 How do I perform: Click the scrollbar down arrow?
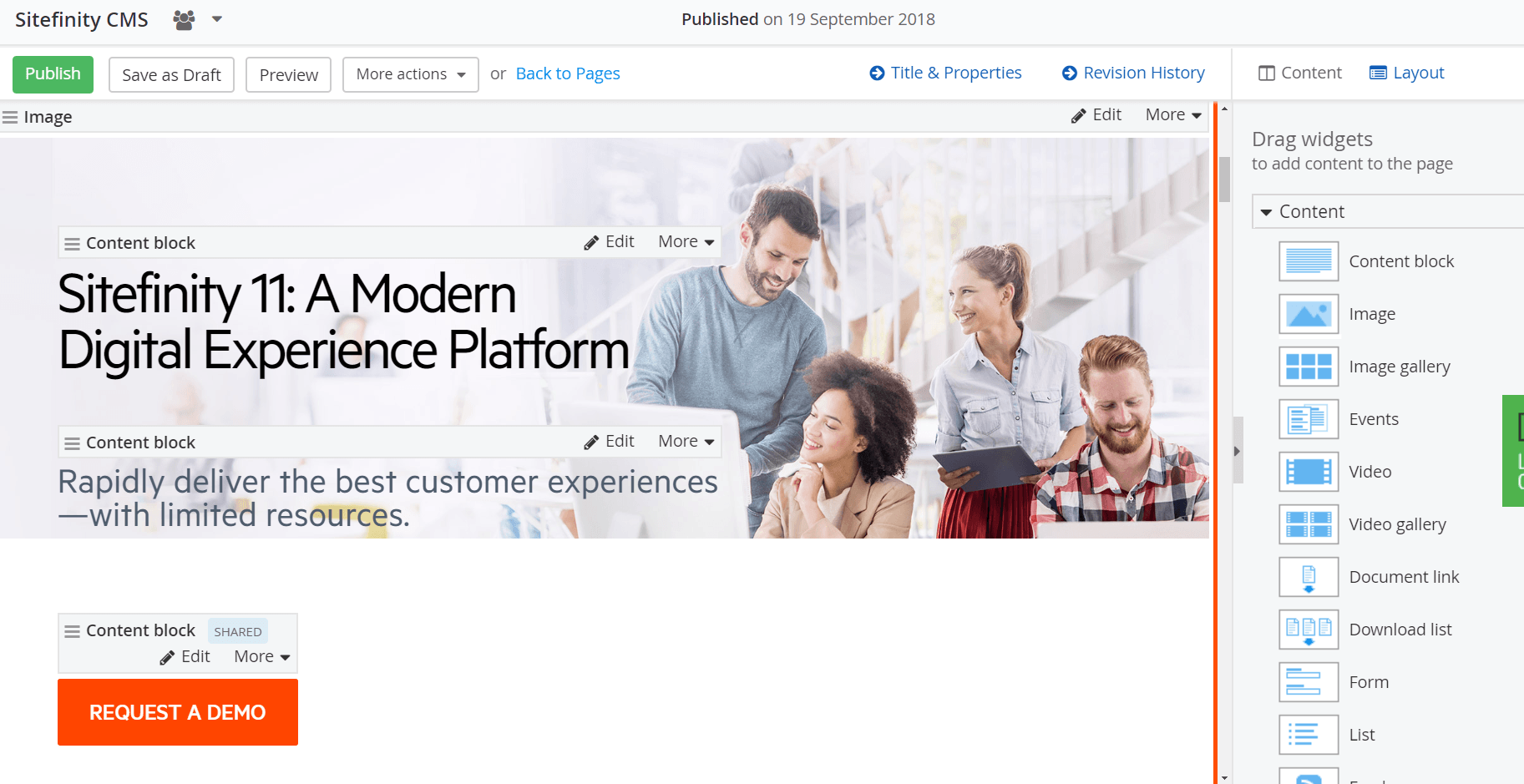(x=1224, y=778)
